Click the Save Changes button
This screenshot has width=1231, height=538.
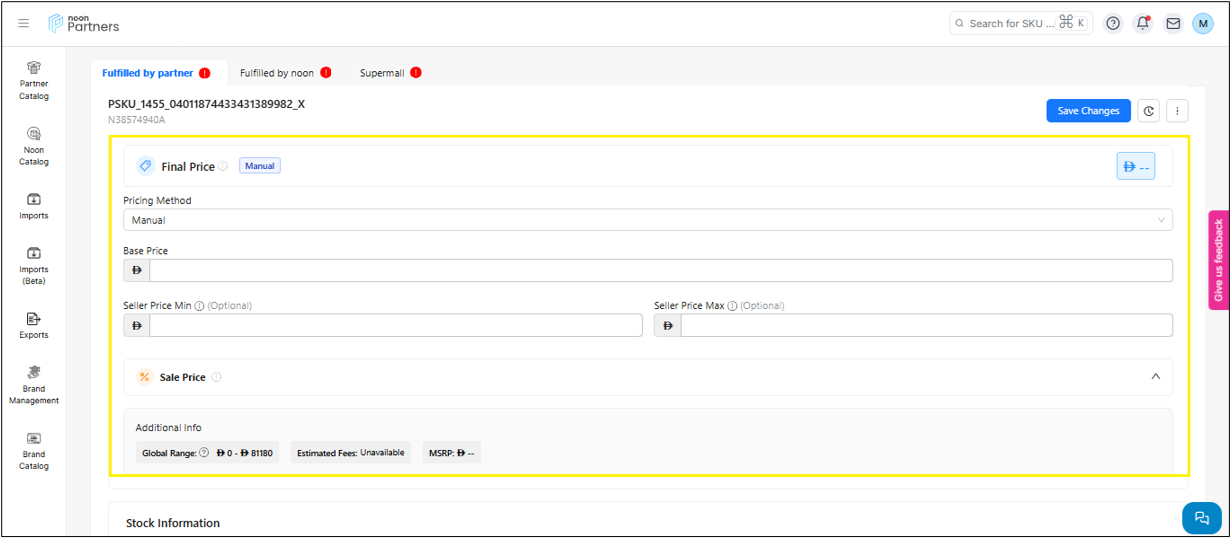coord(1088,111)
